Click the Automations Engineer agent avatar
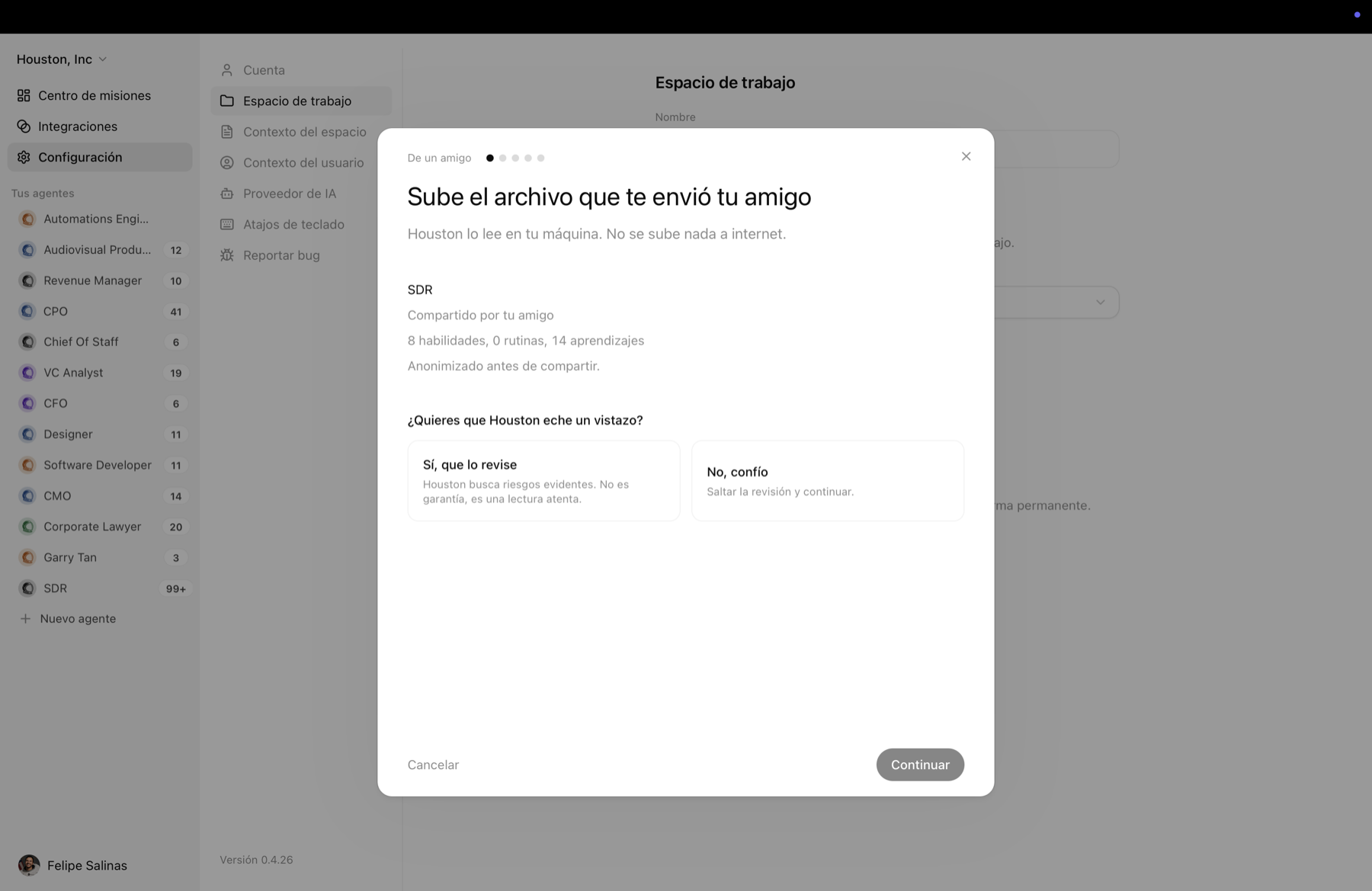 (x=27, y=219)
